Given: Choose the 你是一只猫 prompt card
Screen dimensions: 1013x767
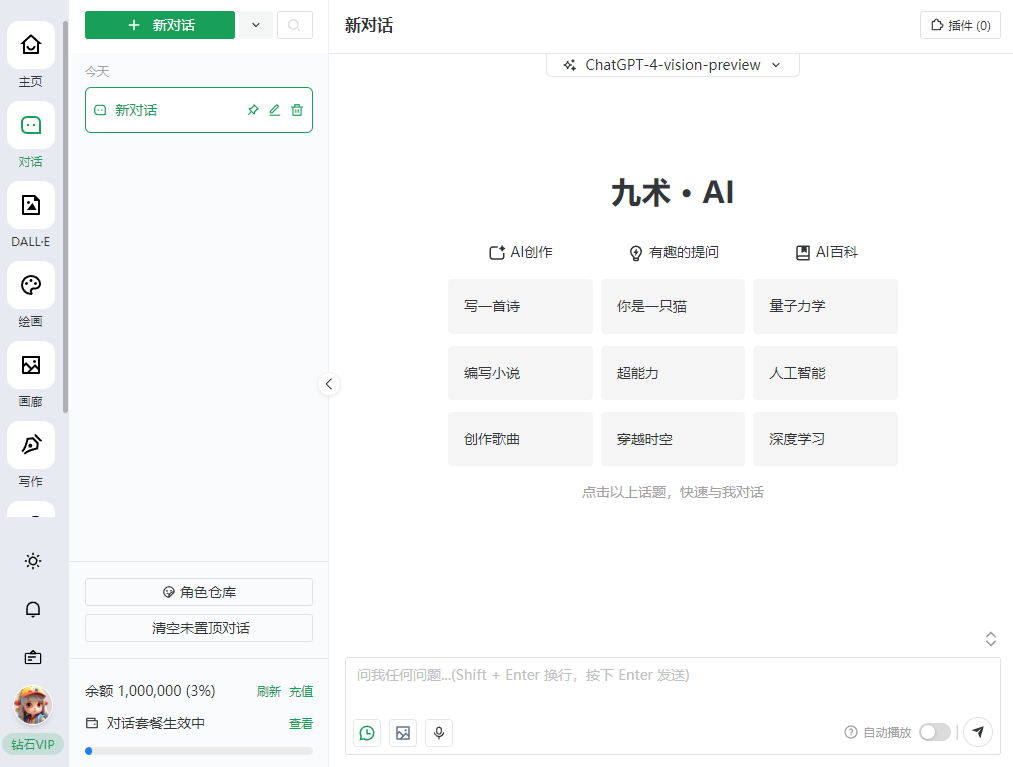Looking at the screenshot, I should [x=673, y=306].
